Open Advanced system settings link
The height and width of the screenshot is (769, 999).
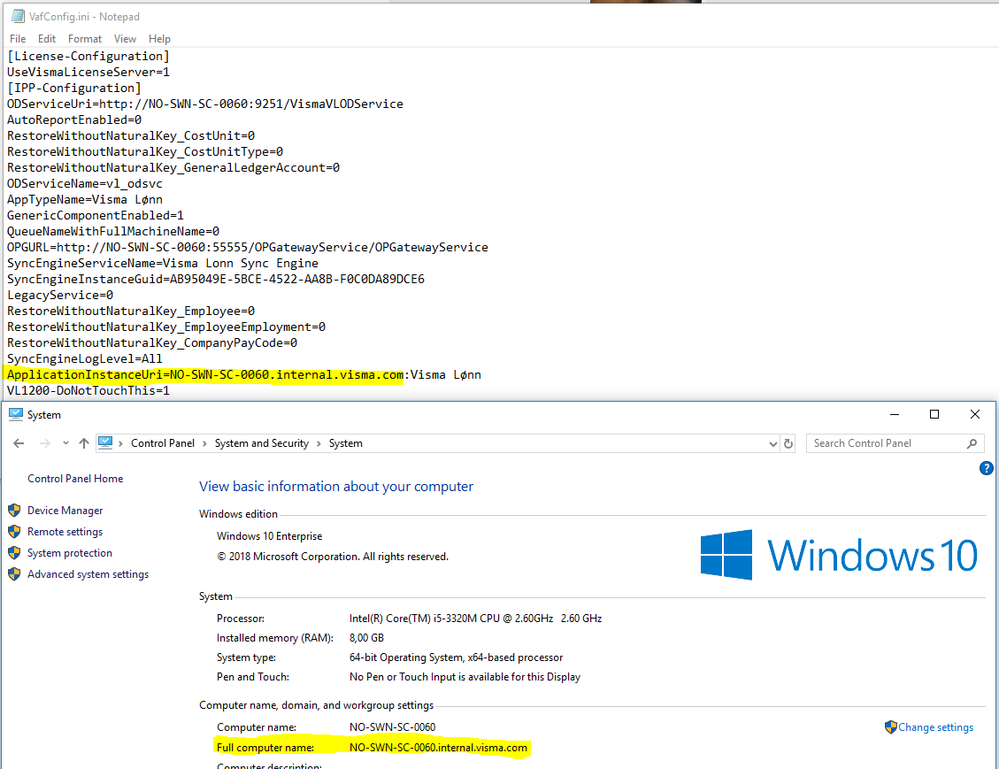88,574
